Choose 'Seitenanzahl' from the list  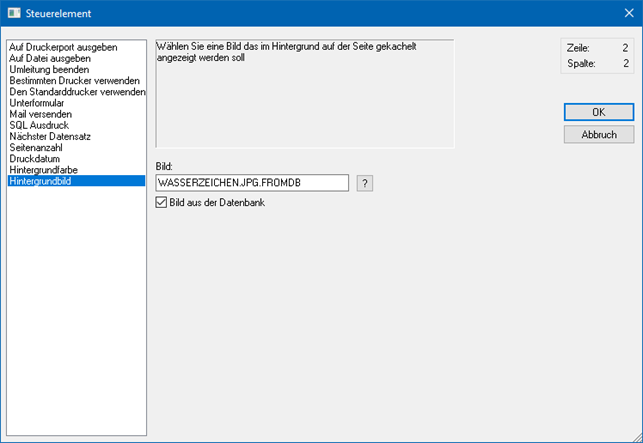pos(37,147)
